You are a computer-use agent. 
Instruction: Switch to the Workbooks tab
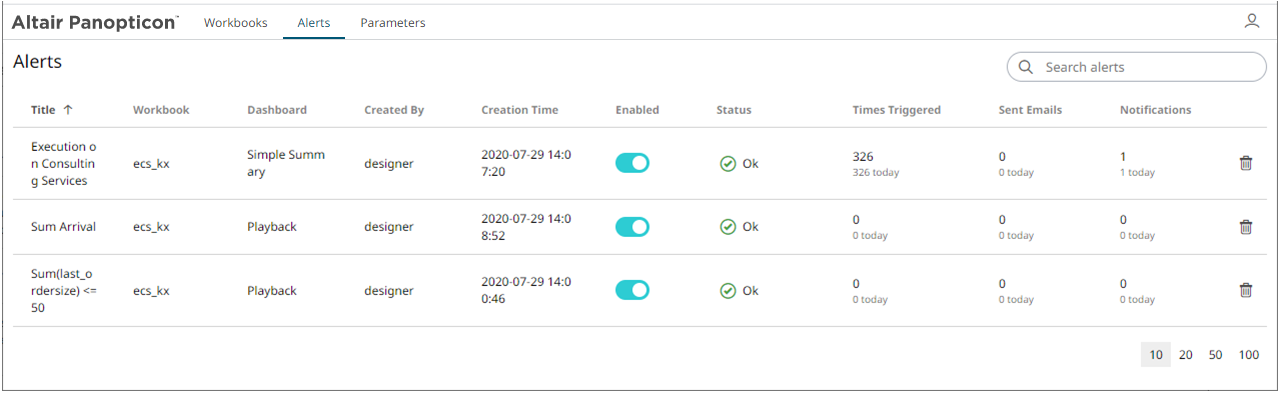236,22
